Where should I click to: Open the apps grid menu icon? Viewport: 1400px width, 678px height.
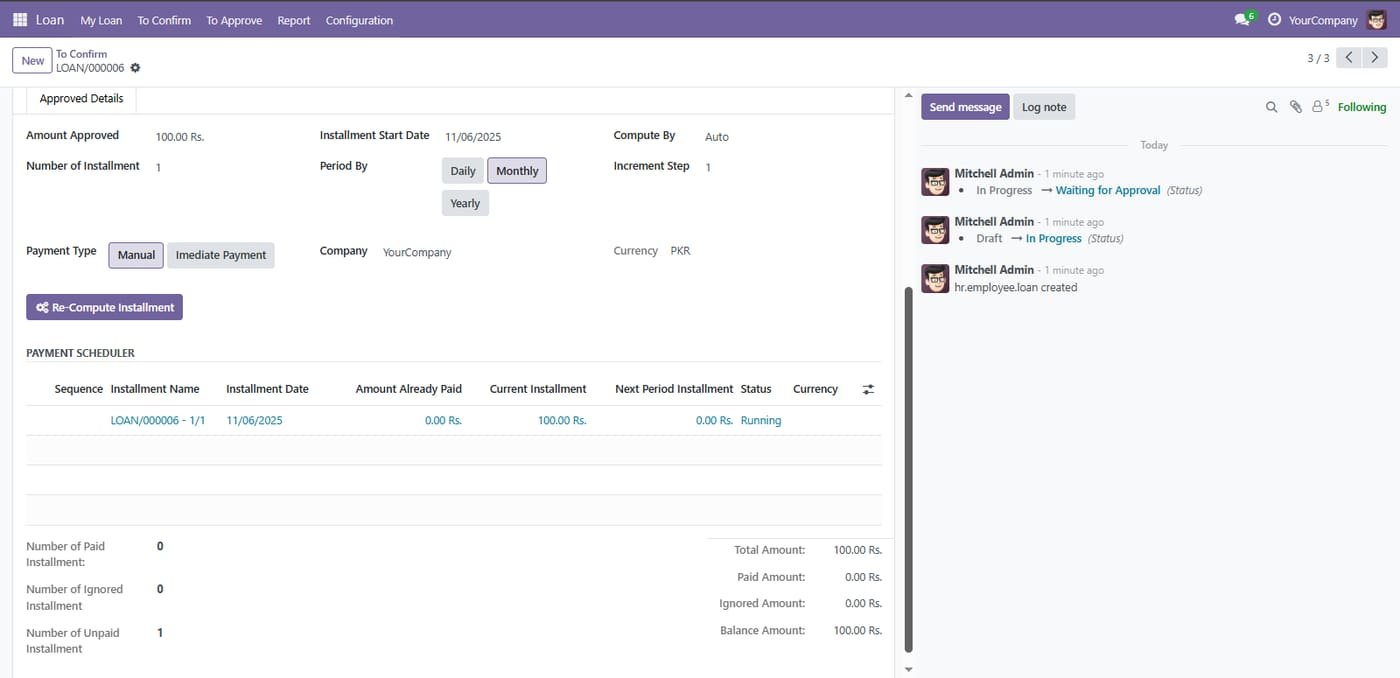coord(20,20)
